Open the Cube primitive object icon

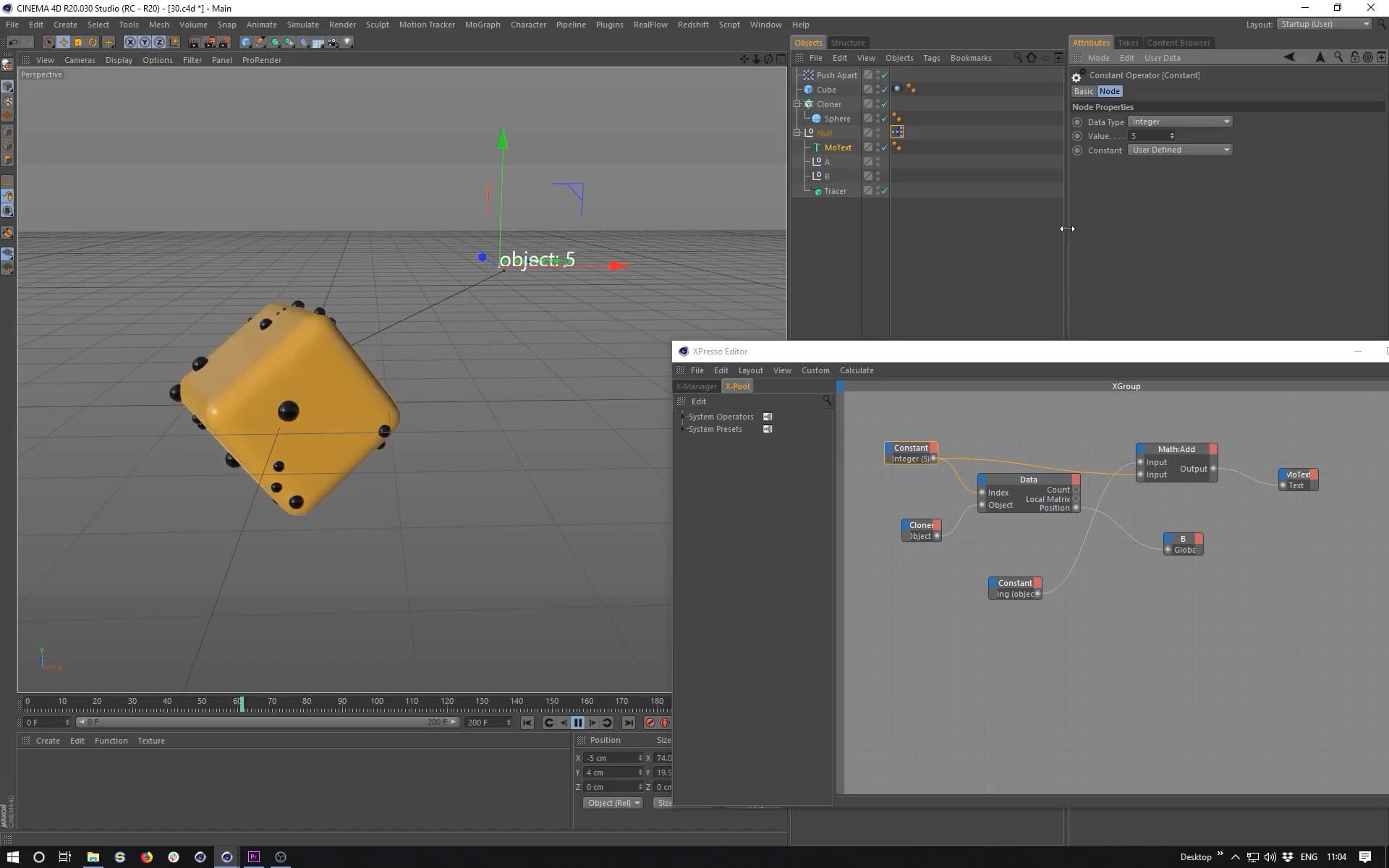pyautogui.click(x=246, y=43)
